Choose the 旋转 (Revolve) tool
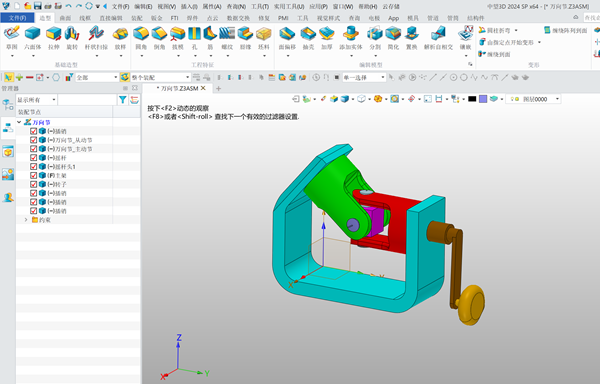The image size is (600, 384). point(72,38)
